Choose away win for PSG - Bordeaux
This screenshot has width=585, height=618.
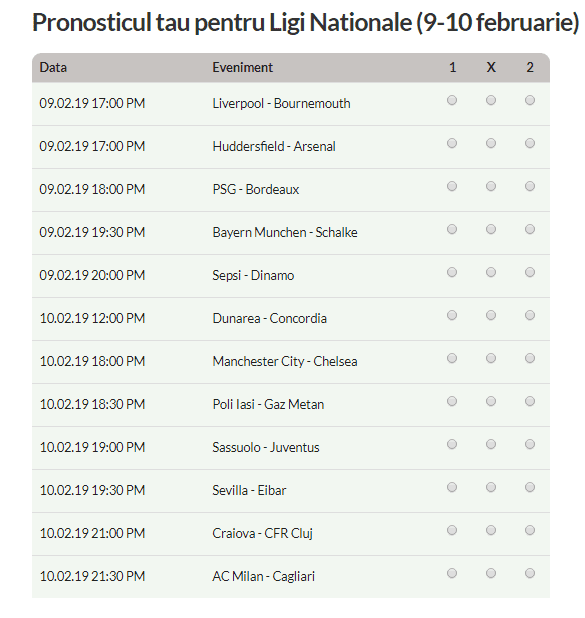tap(530, 186)
